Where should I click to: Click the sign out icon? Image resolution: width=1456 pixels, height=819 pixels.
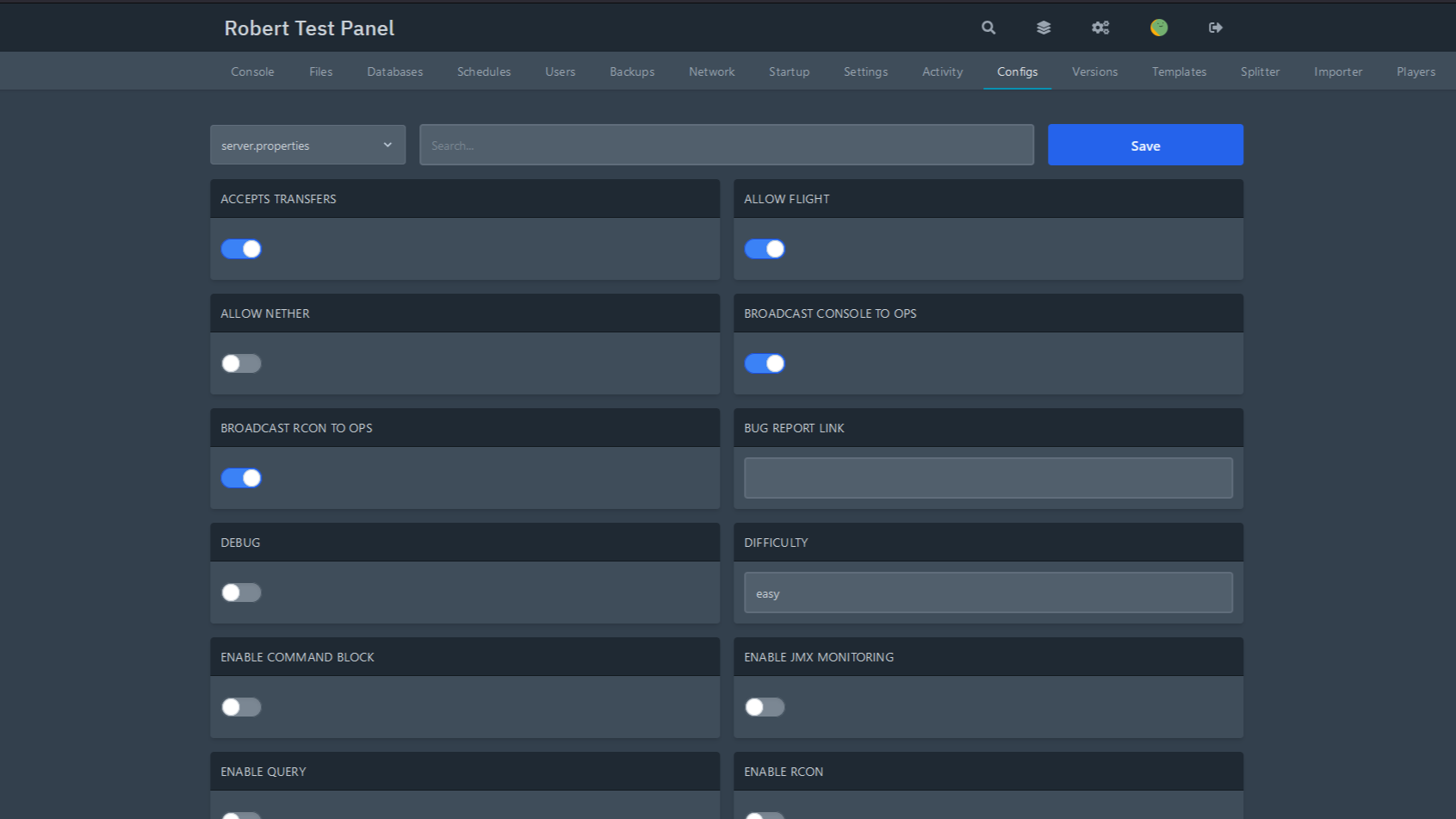pos(1216,28)
